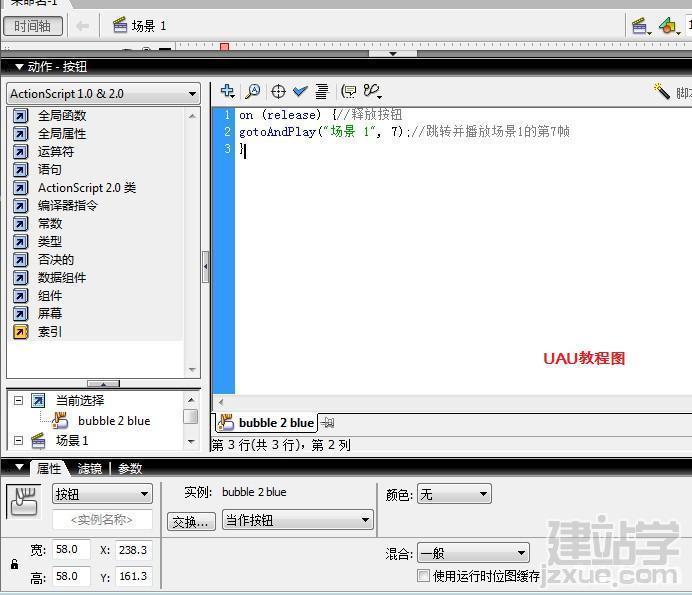Viewport: 692px width, 595px height.
Task: Collapse the Properties panel triangle
Action: pos(19,467)
